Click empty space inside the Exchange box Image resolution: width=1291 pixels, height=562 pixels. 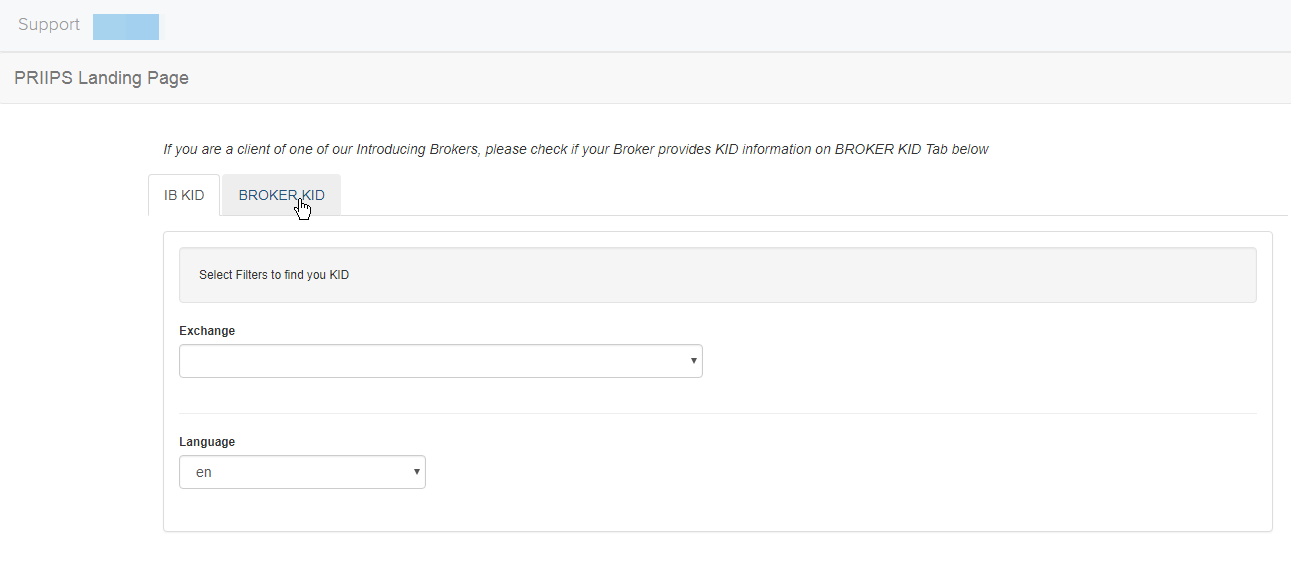point(430,361)
